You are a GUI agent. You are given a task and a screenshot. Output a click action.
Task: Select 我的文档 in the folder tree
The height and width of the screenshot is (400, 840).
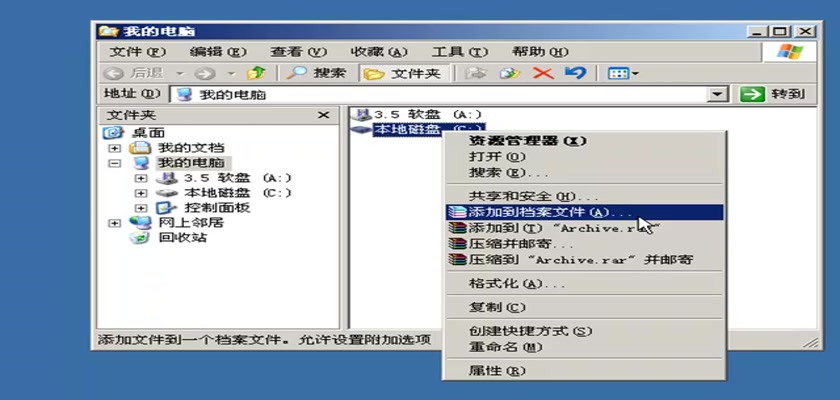pos(191,148)
